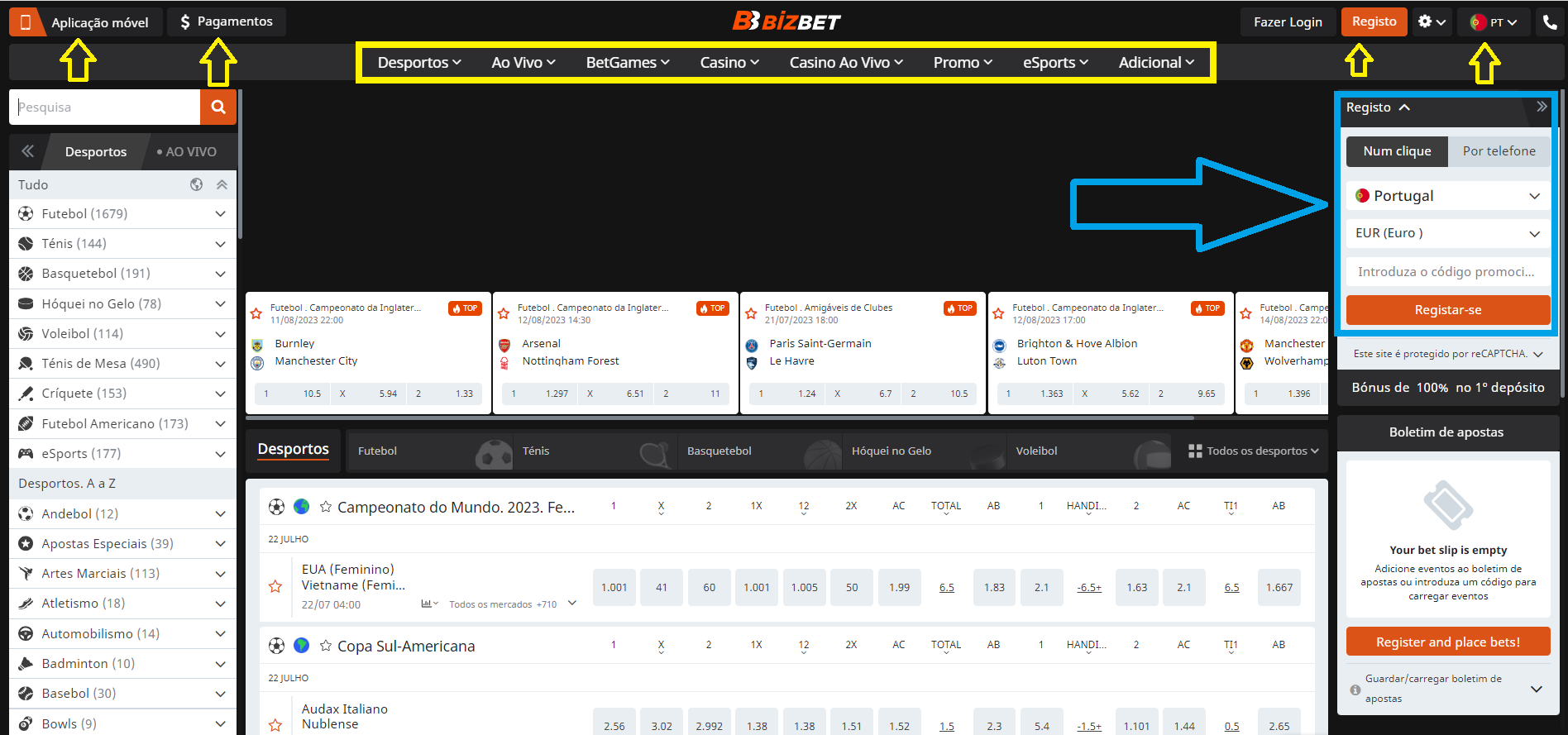The height and width of the screenshot is (735, 1568).
Task: Collapse Registo panel with double-arrow icon
Action: click(x=1542, y=107)
